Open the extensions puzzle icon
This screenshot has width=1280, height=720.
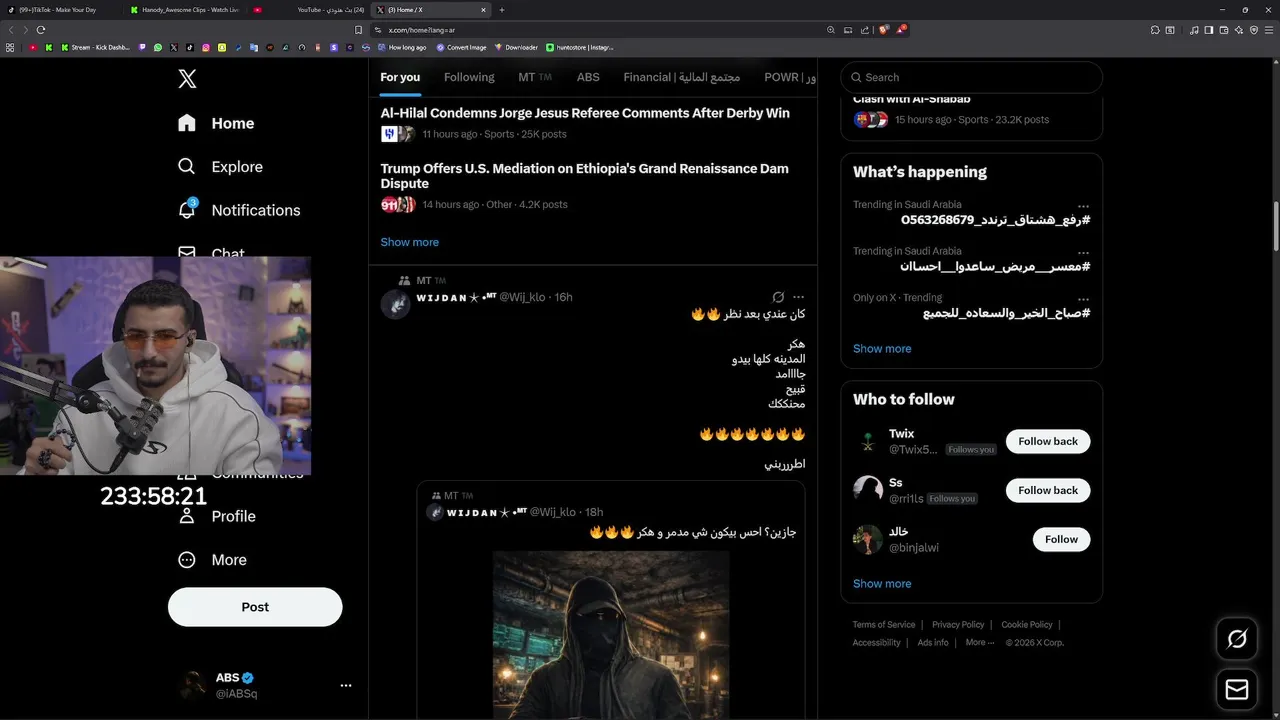click(x=1155, y=30)
